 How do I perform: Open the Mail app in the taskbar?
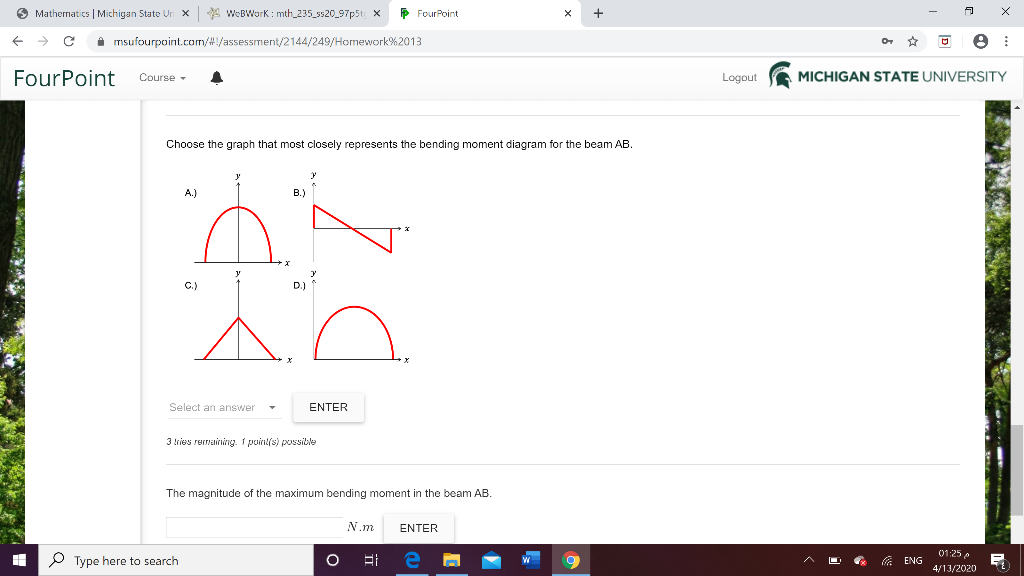click(491, 560)
